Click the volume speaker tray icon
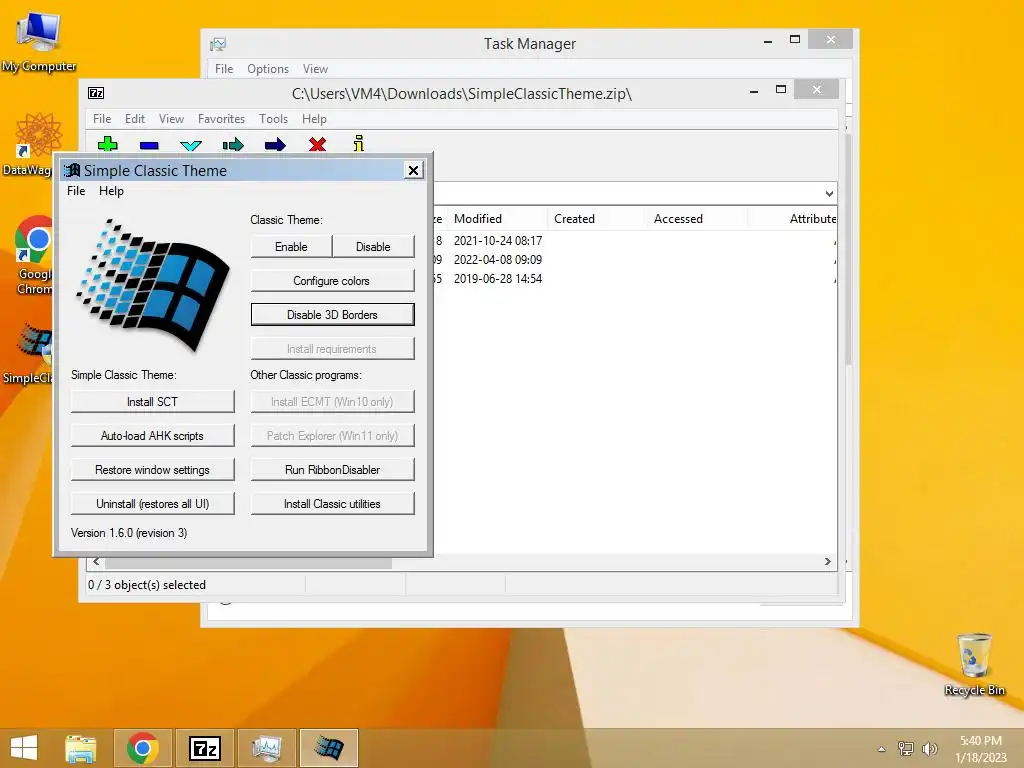The width and height of the screenshot is (1024, 768). [929, 748]
